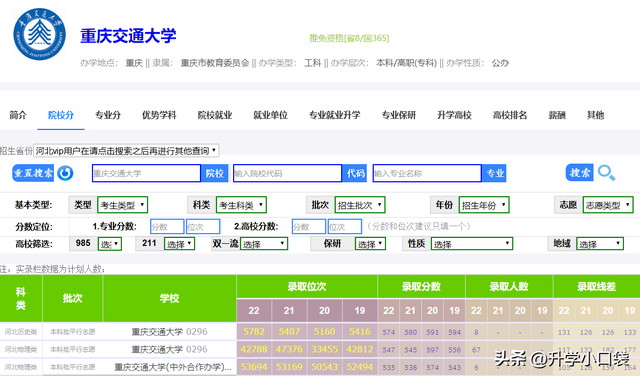Expand the 双一流 filter dropdown
Screen dimensions: 640x378
(x=264, y=244)
